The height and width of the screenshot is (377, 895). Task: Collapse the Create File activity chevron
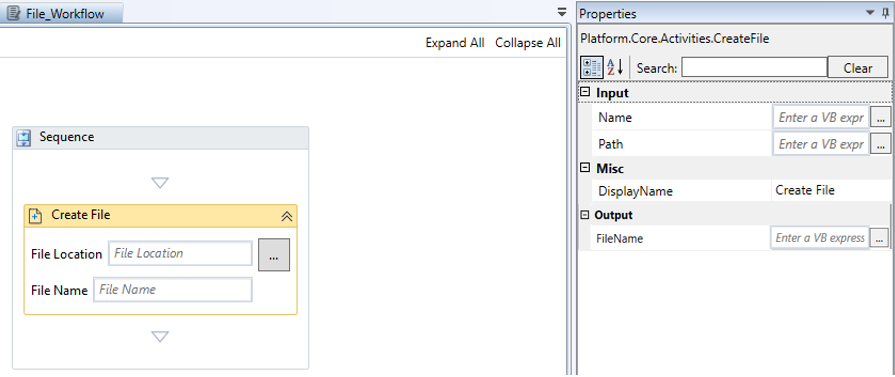click(x=287, y=216)
